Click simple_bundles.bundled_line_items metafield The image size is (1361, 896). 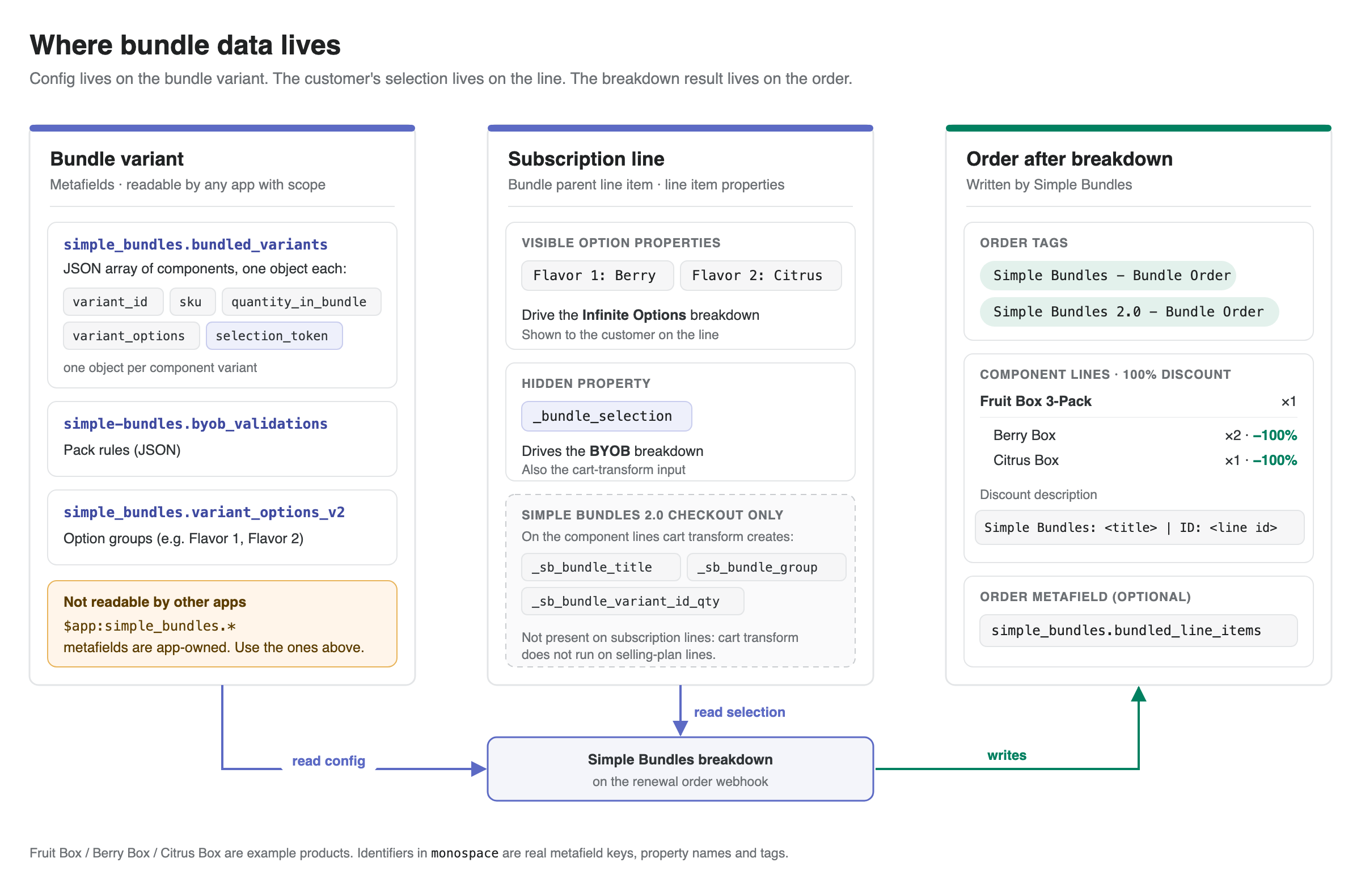(1138, 631)
